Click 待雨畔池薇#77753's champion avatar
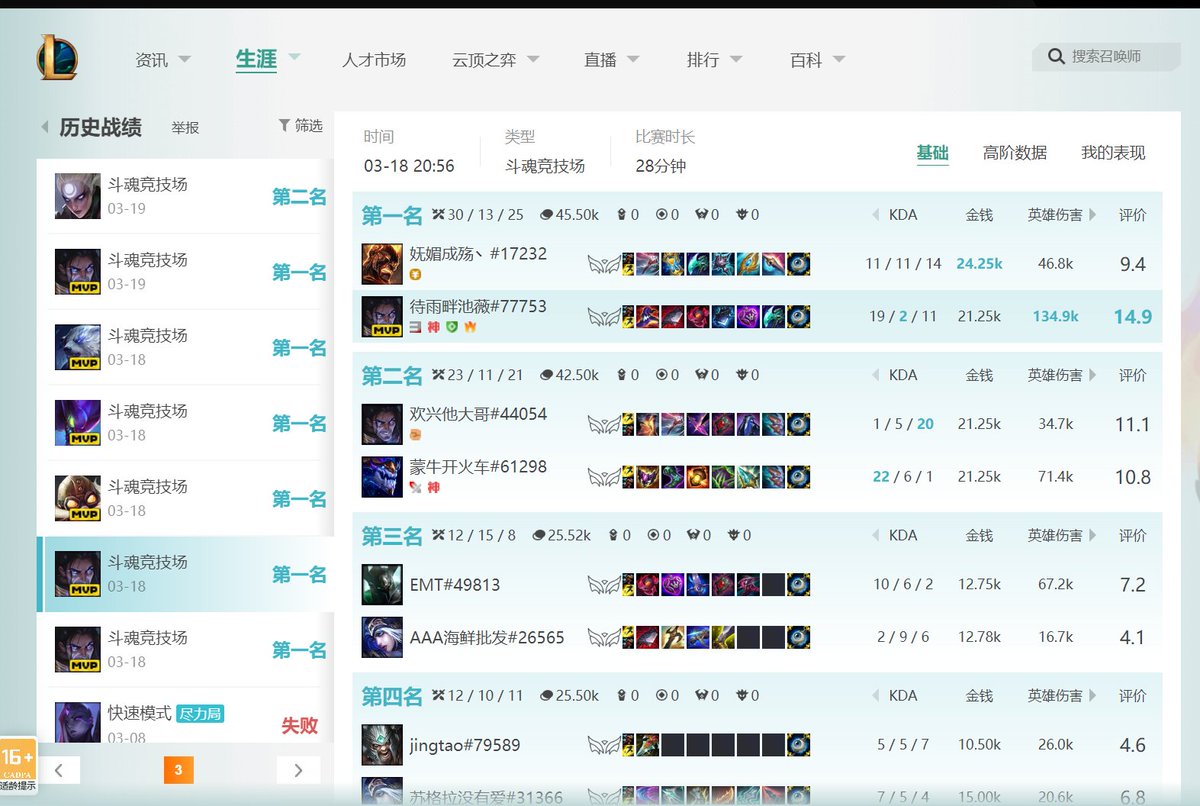Screen dimensions: 1200x806 382,317
